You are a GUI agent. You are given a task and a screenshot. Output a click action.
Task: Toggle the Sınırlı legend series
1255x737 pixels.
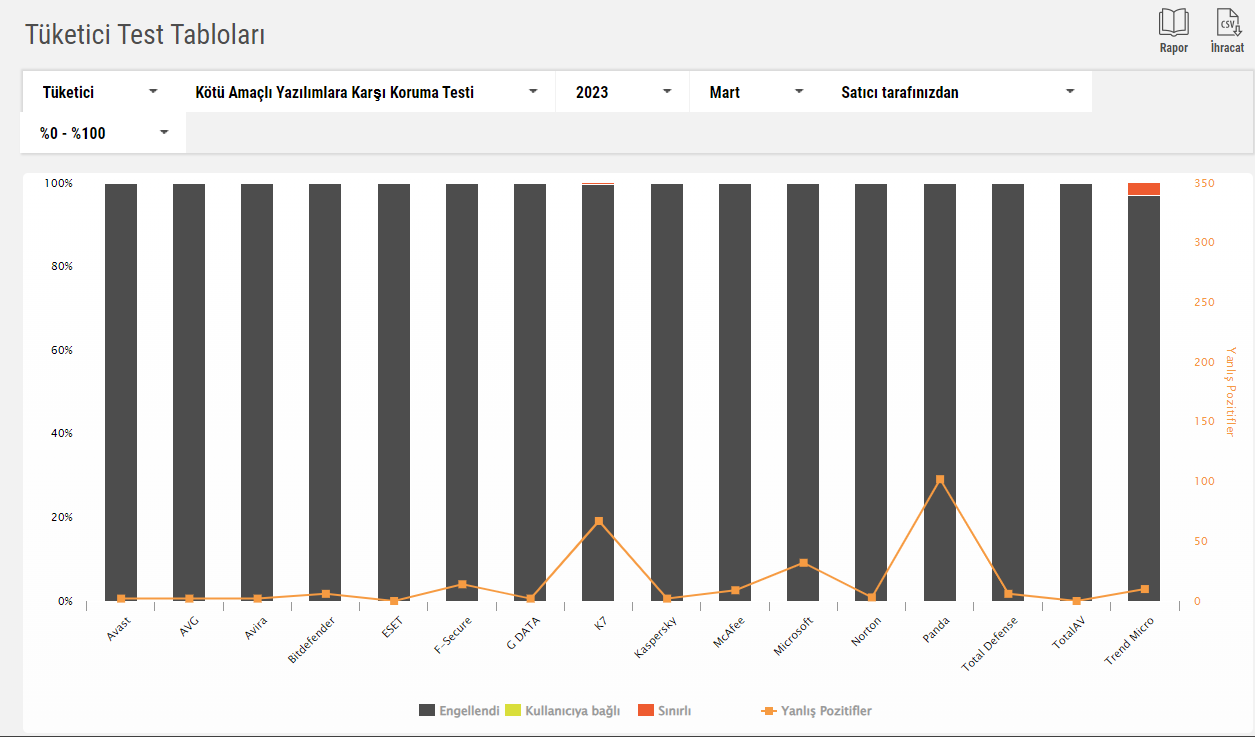coord(664,711)
